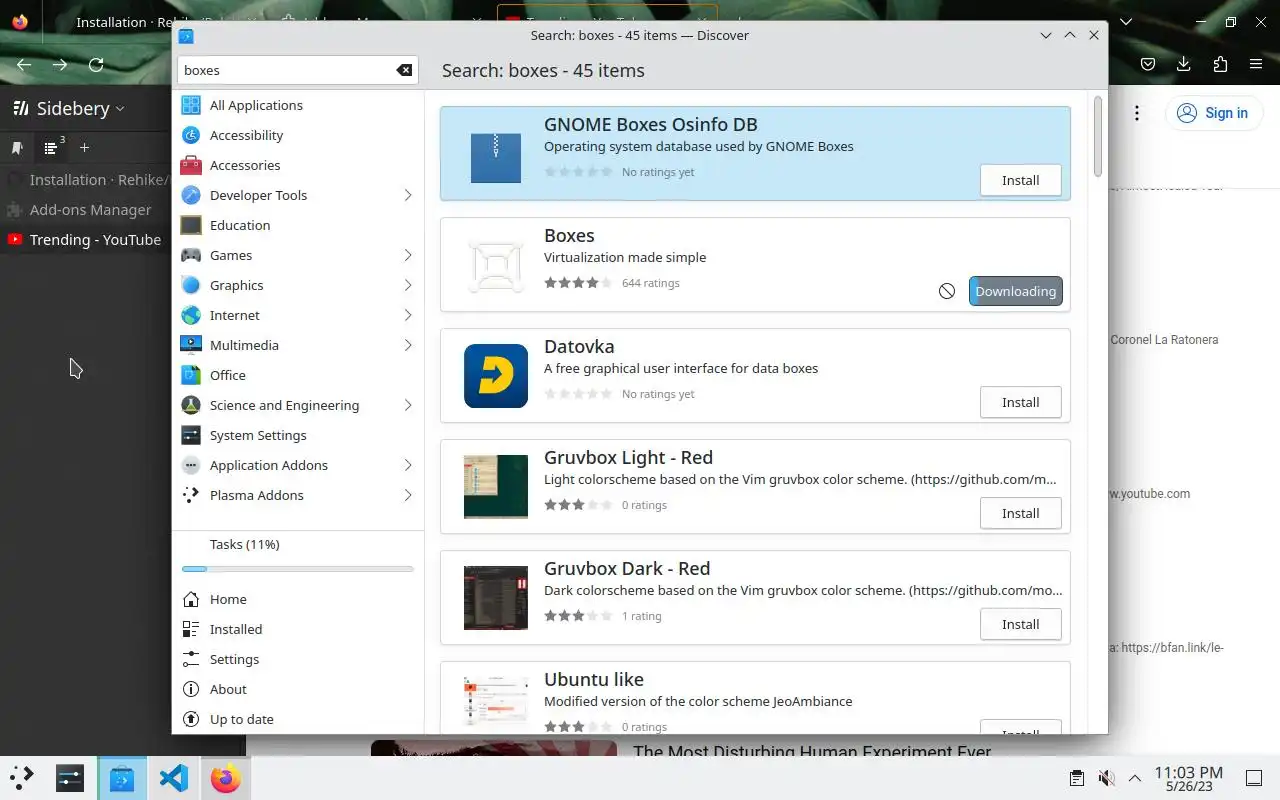
Task: Open Firefox extensions puzzle icon
Action: 1220,64
